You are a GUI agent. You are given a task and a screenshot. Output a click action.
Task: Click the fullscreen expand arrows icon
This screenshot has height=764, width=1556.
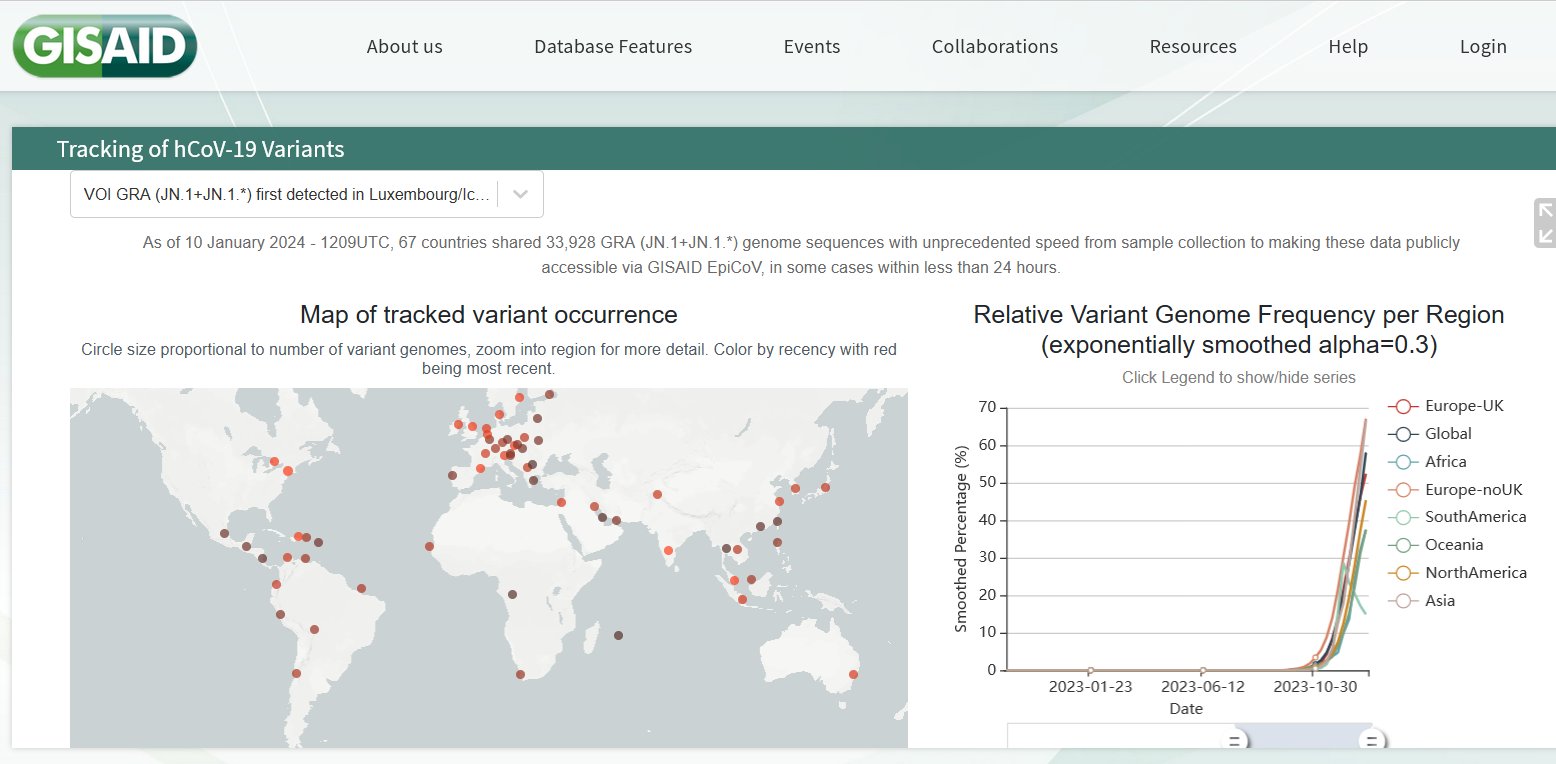point(1545,222)
